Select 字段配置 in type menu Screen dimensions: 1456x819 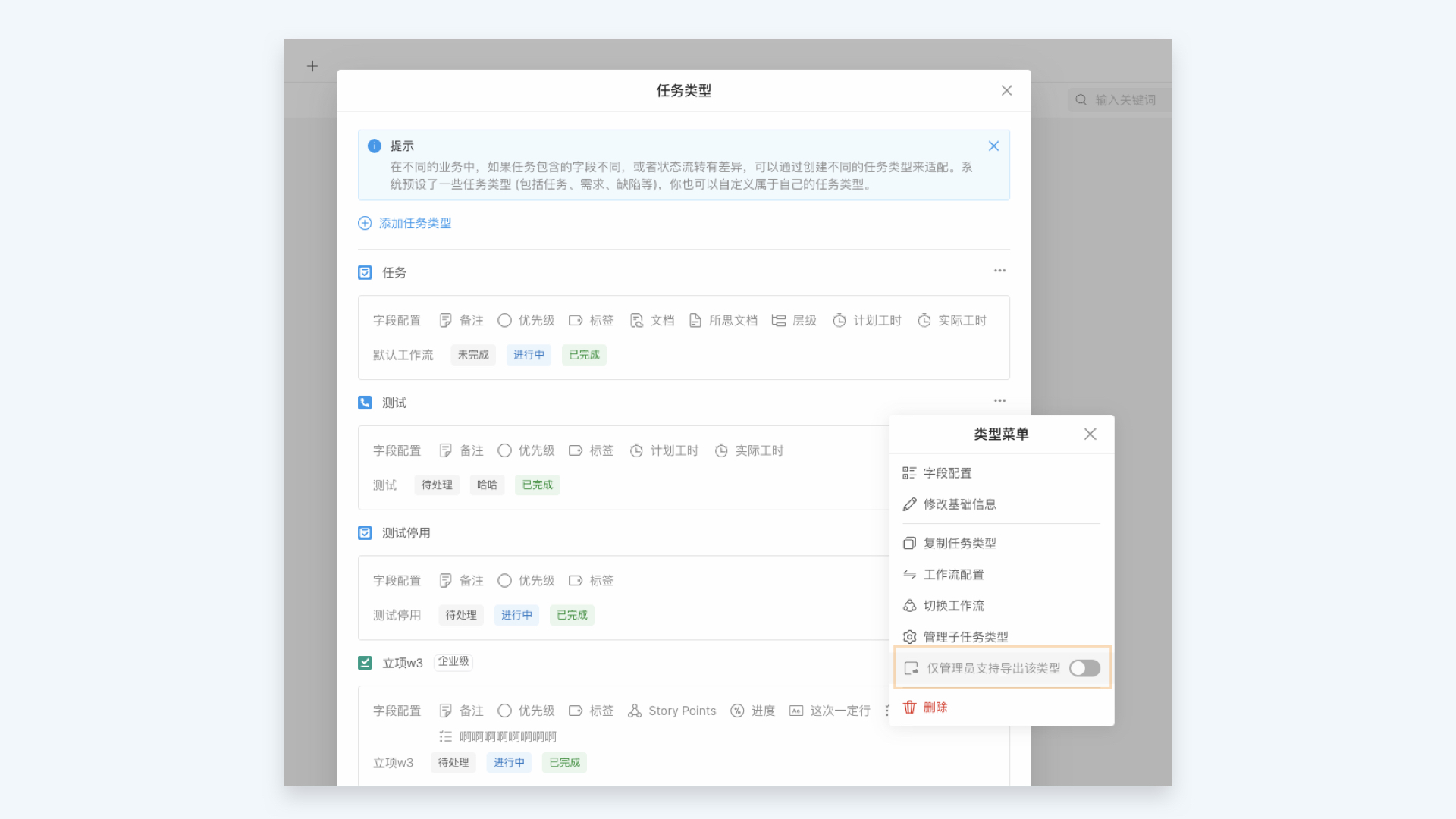(947, 473)
